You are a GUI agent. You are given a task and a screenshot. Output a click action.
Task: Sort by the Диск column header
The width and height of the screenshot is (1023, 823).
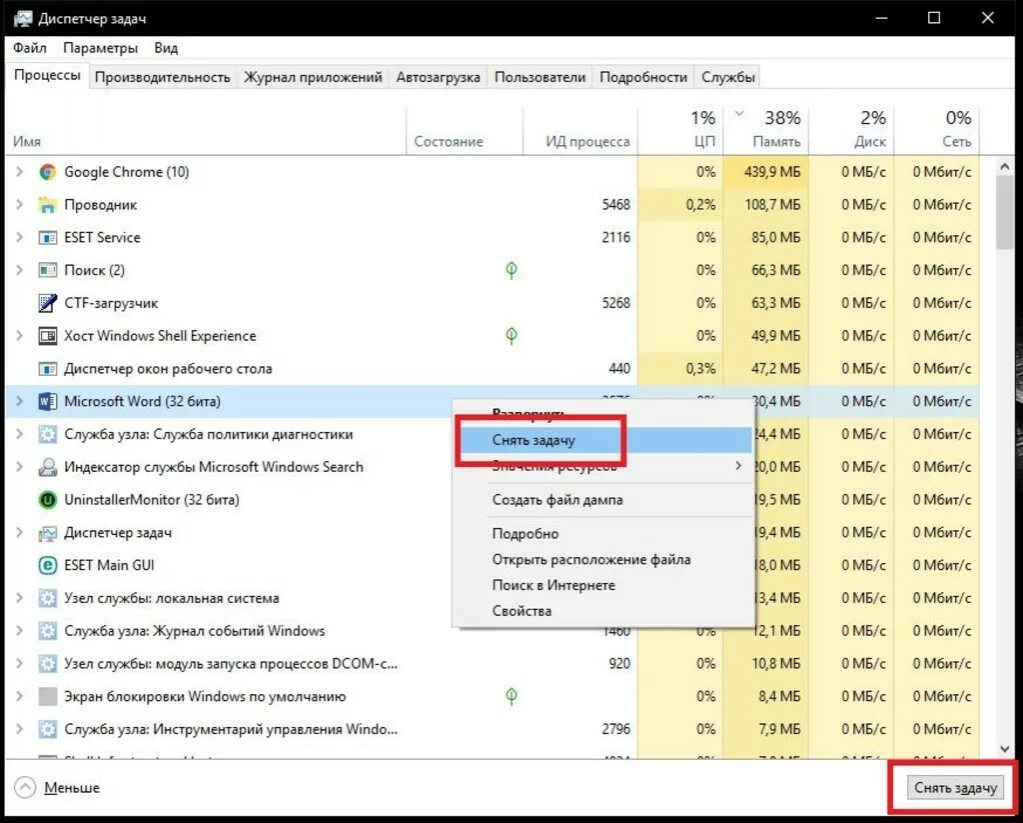(851, 130)
